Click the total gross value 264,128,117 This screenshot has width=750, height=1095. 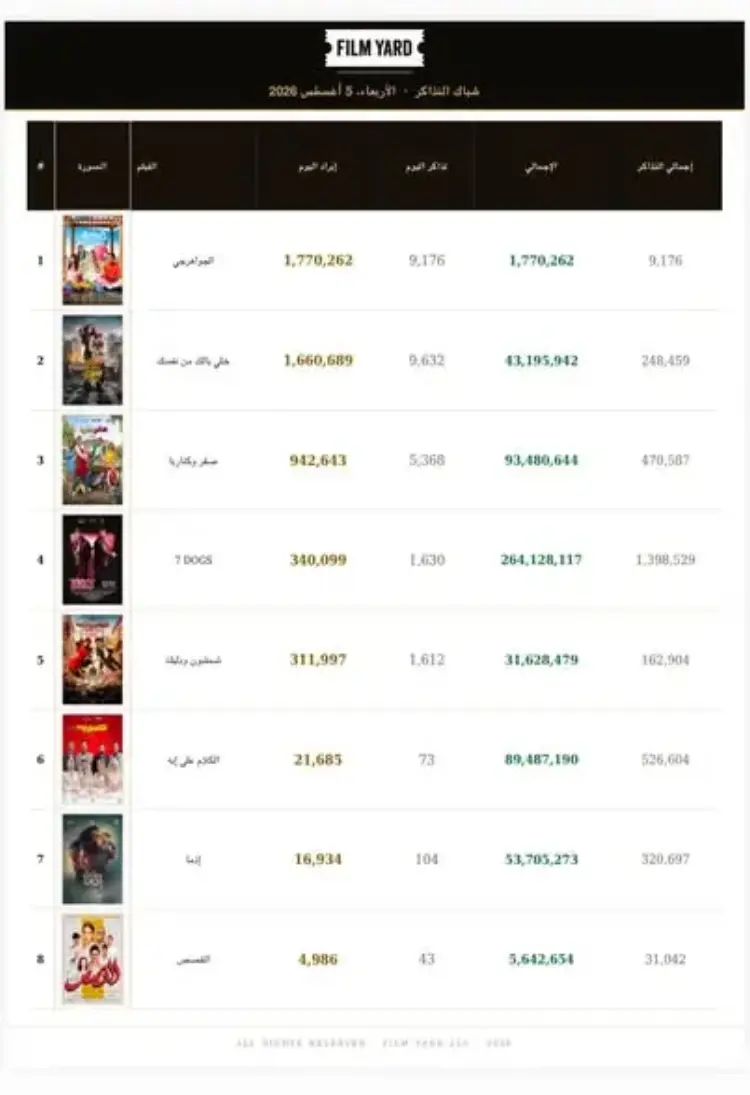[541, 559]
